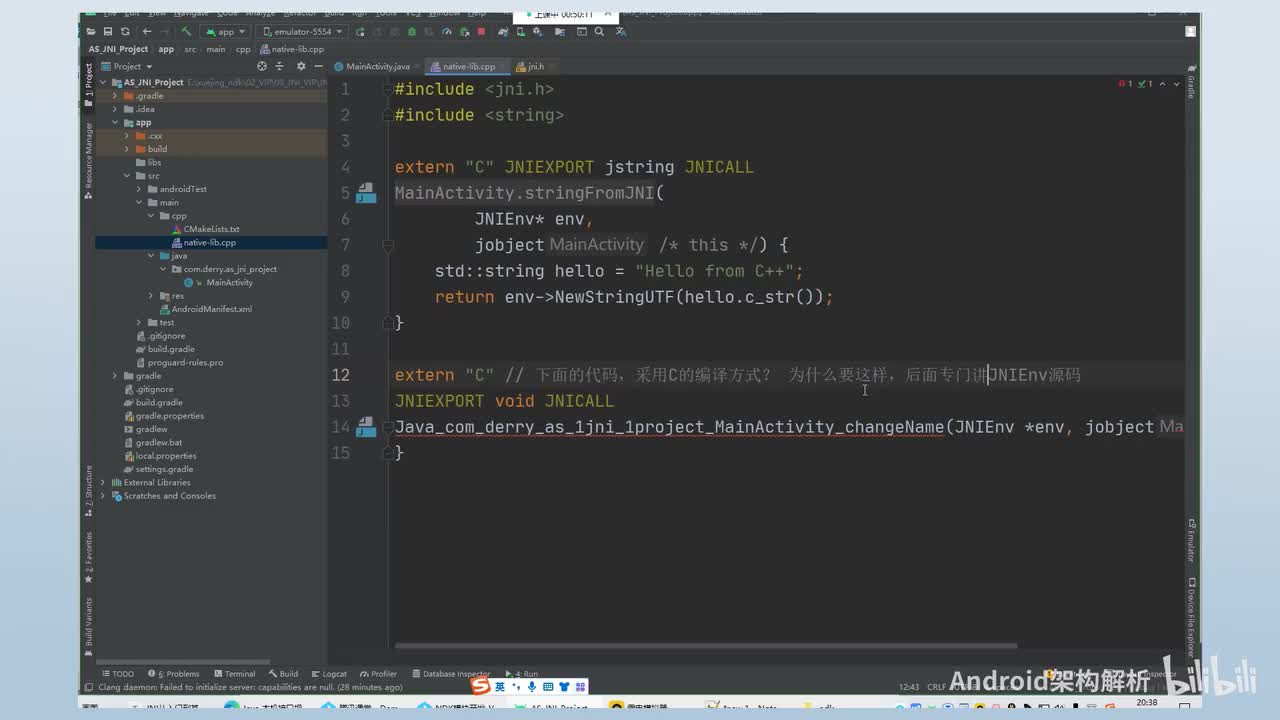Screen dimensions: 1280x720
Task: Select proguard-rules.pro file
Action: (179, 362)
